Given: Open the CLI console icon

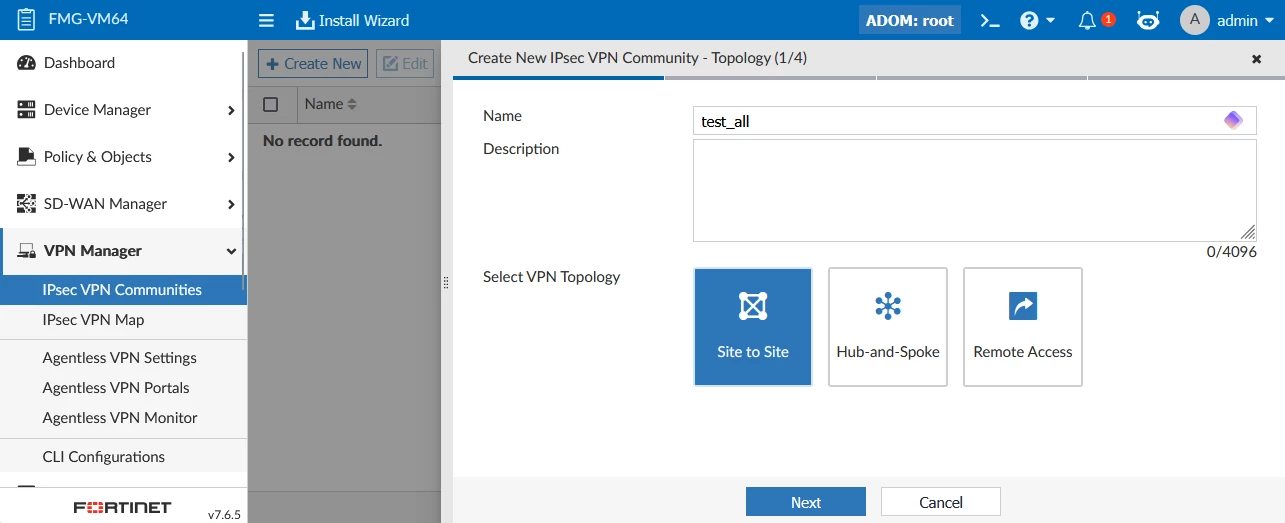Looking at the screenshot, I should tap(989, 20).
